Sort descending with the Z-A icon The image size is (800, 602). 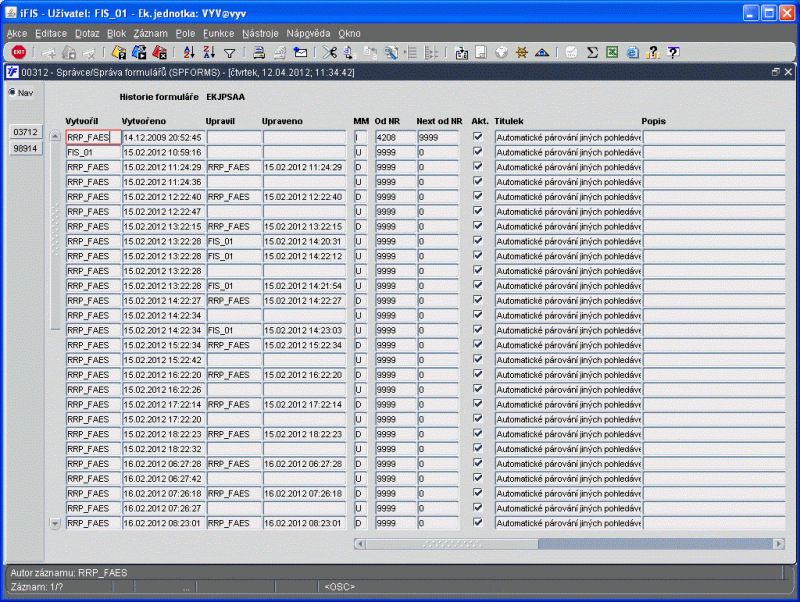click(209, 52)
